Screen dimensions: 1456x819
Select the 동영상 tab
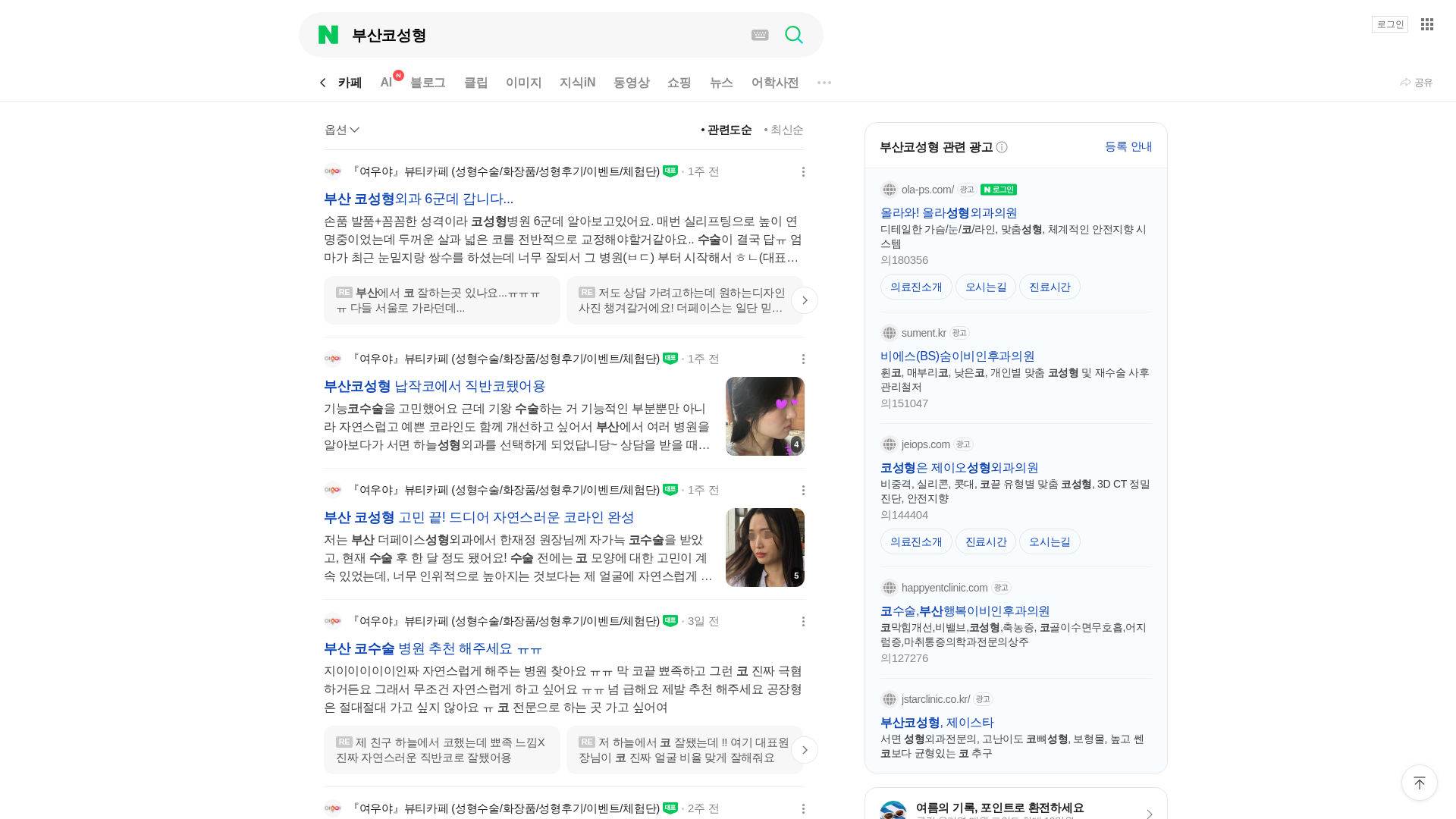click(631, 83)
